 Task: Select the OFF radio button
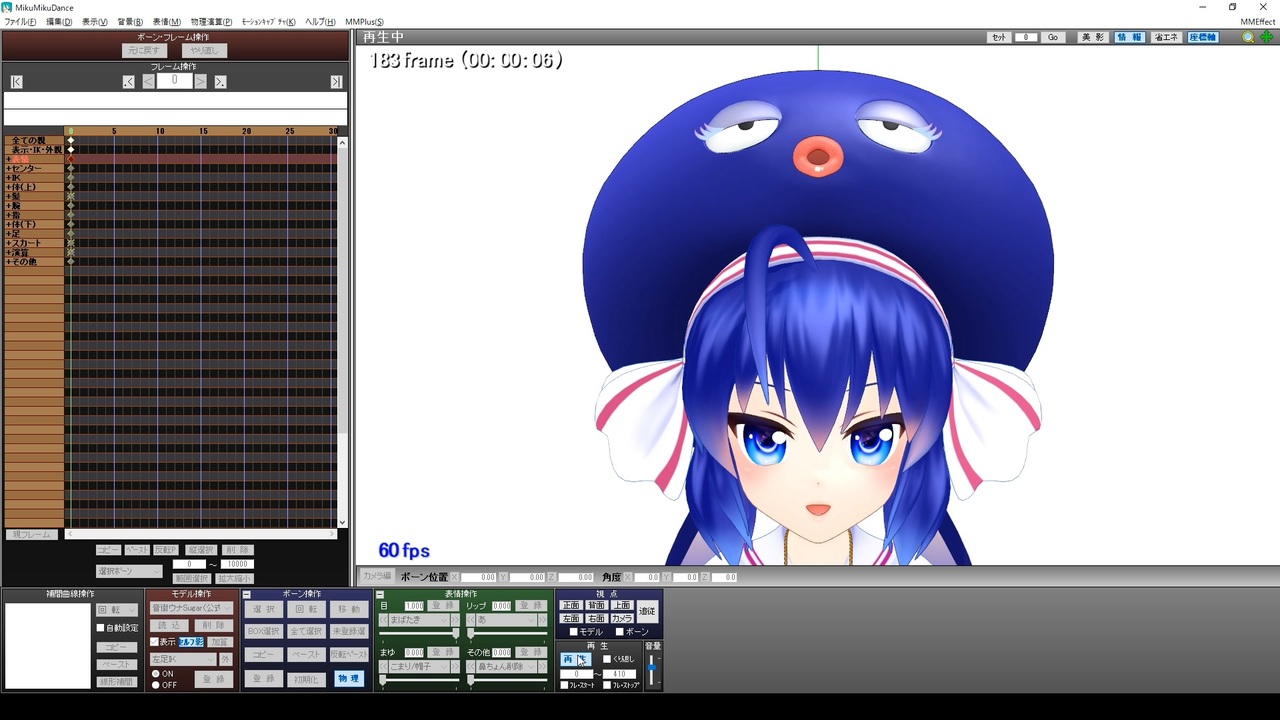tap(156, 685)
